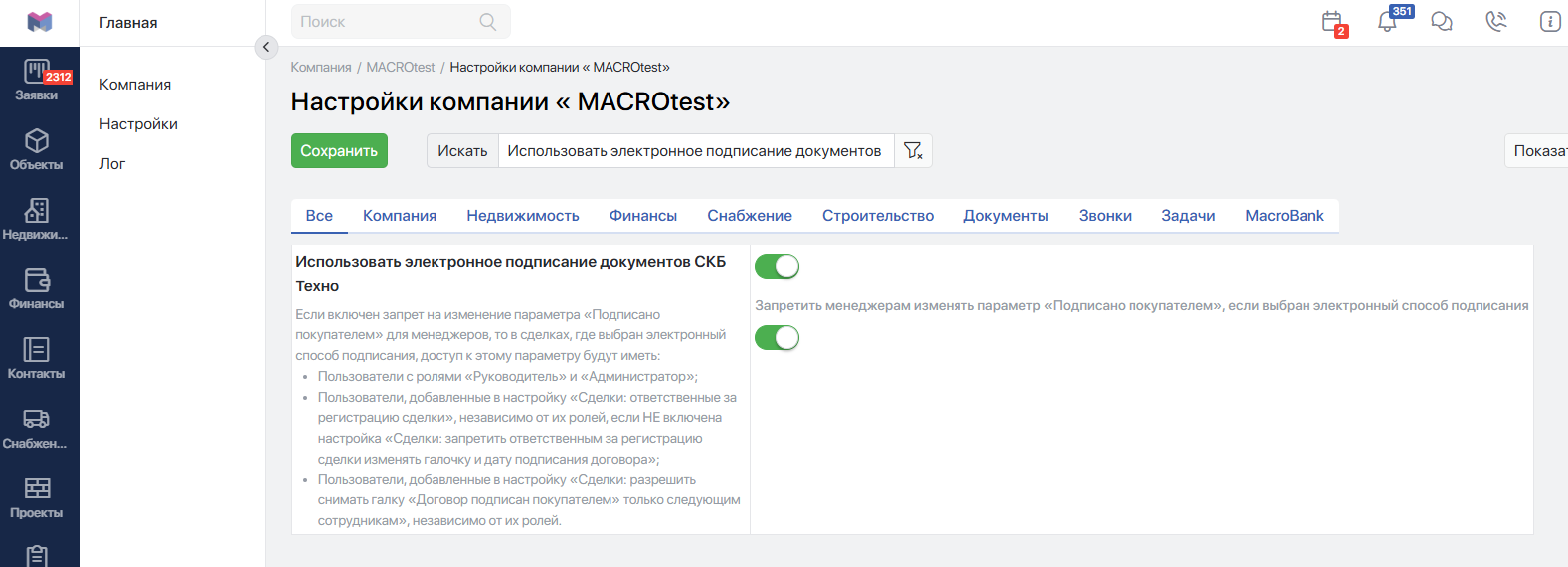Clear the filter using funnel icon
Screen dimensions: 1568x567
click(x=913, y=151)
